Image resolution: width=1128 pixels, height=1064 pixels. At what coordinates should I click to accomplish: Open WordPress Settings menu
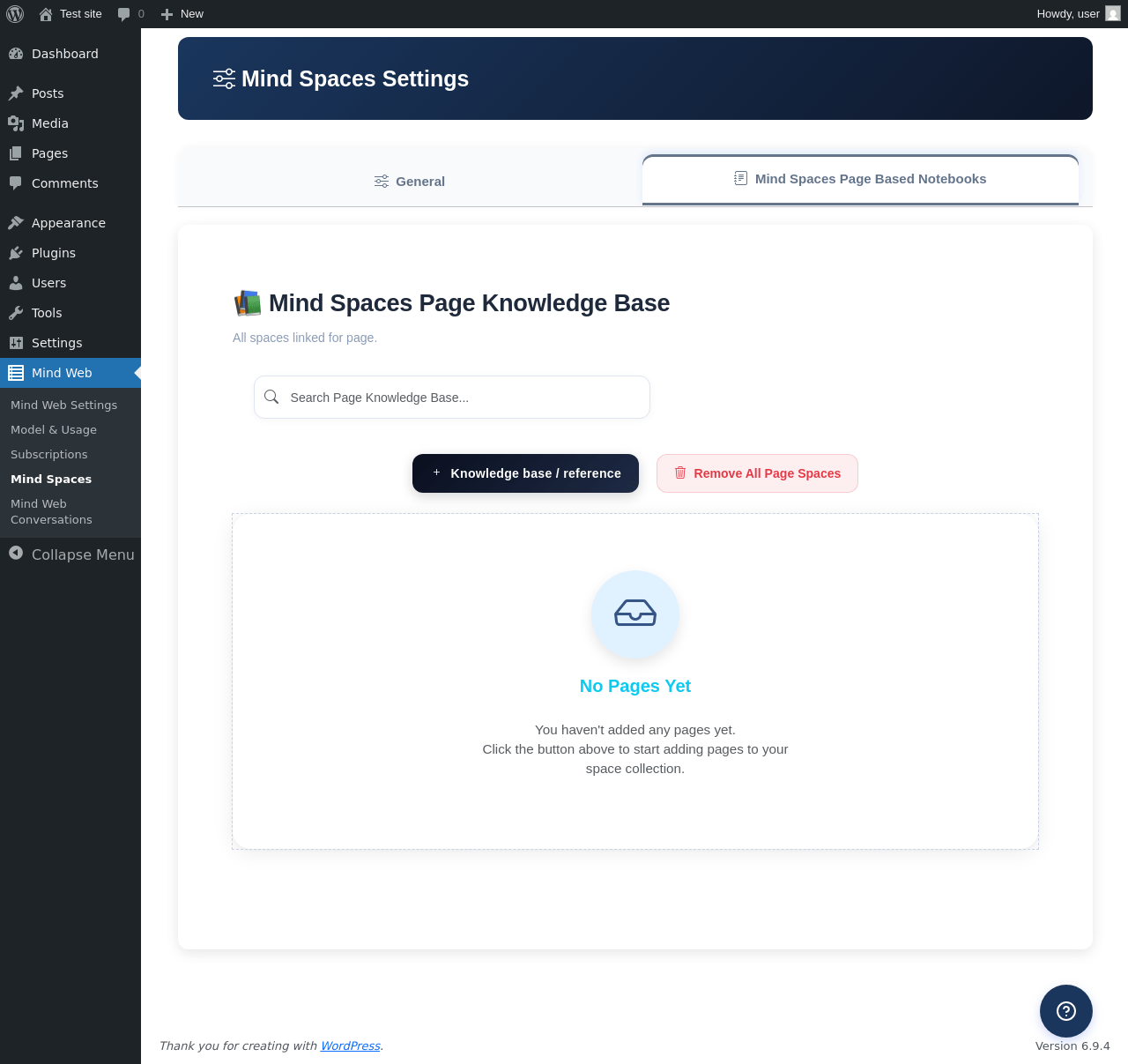[70, 343]
